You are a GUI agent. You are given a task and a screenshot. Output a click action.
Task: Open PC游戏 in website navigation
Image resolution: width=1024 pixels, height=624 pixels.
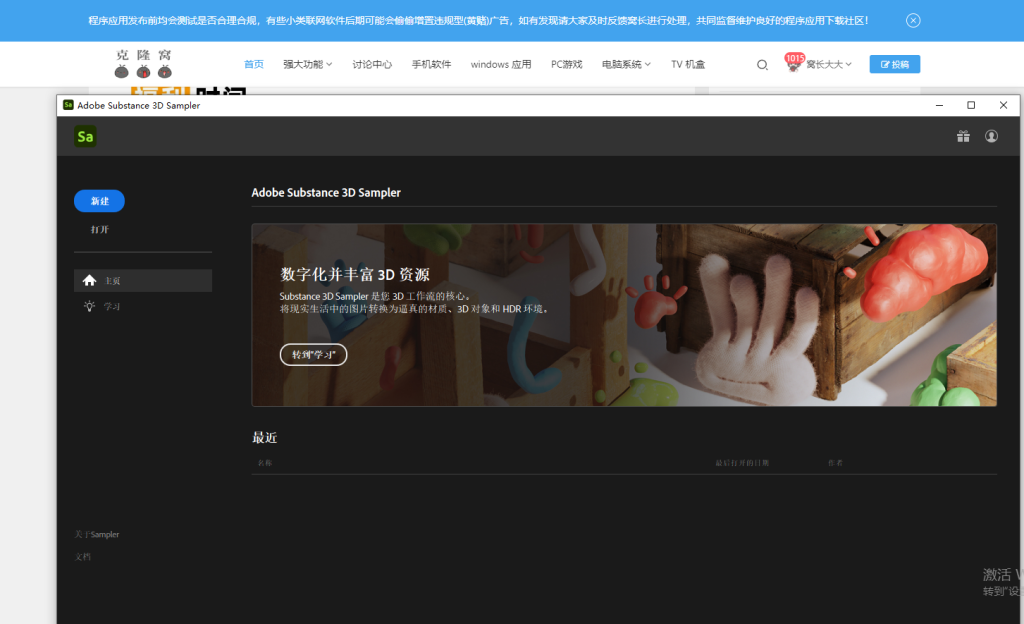(566, 64)
